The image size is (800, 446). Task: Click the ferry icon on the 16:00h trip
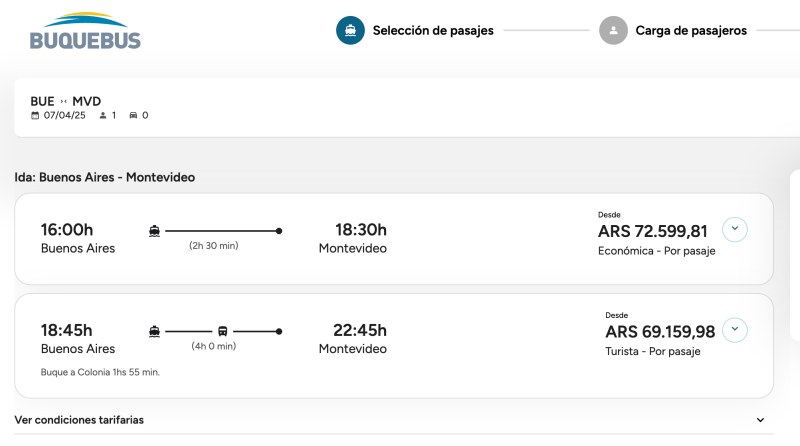click(154, 230)
